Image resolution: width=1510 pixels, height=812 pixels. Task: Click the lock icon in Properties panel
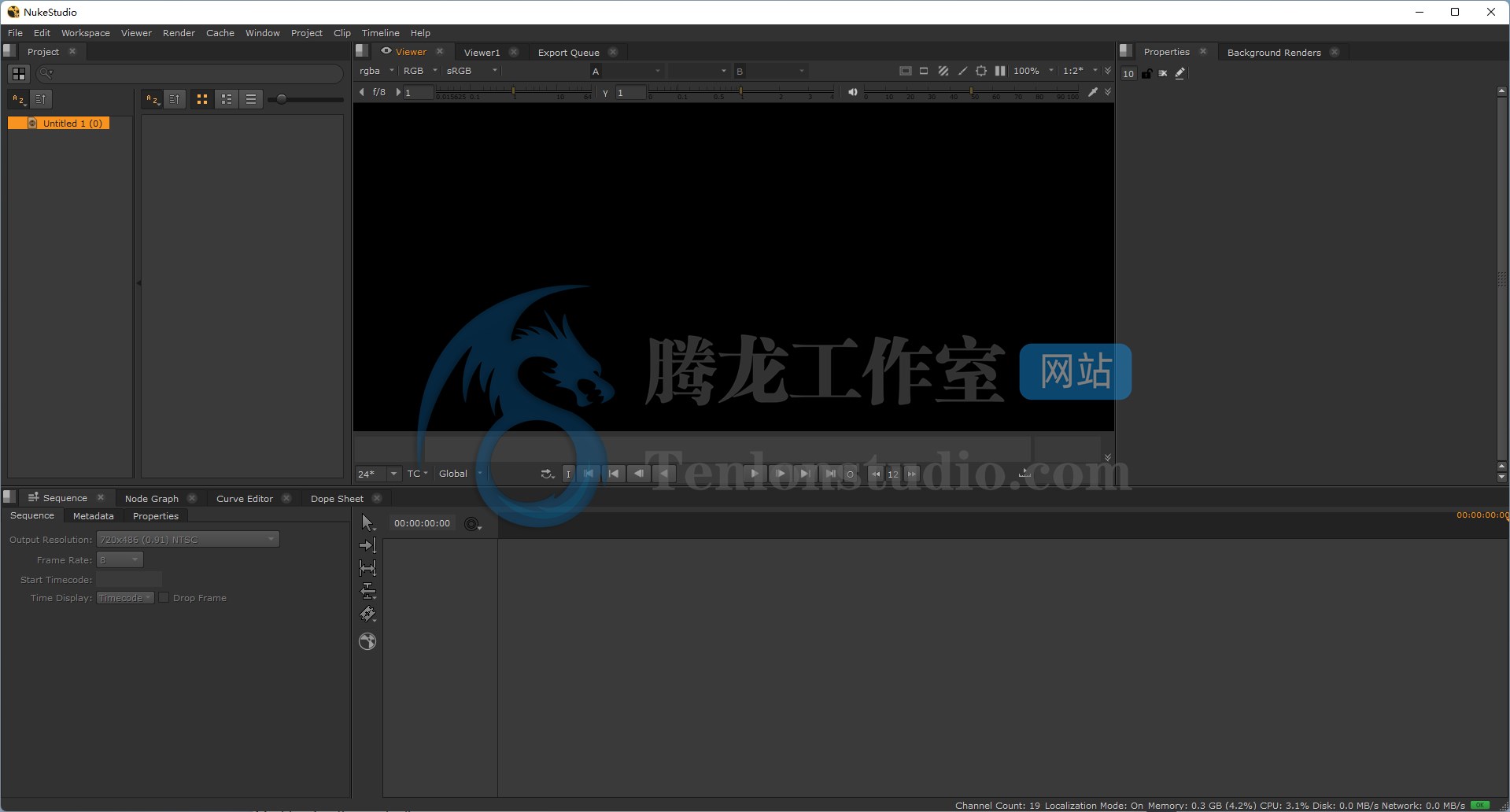click(x=1146, y=73)
